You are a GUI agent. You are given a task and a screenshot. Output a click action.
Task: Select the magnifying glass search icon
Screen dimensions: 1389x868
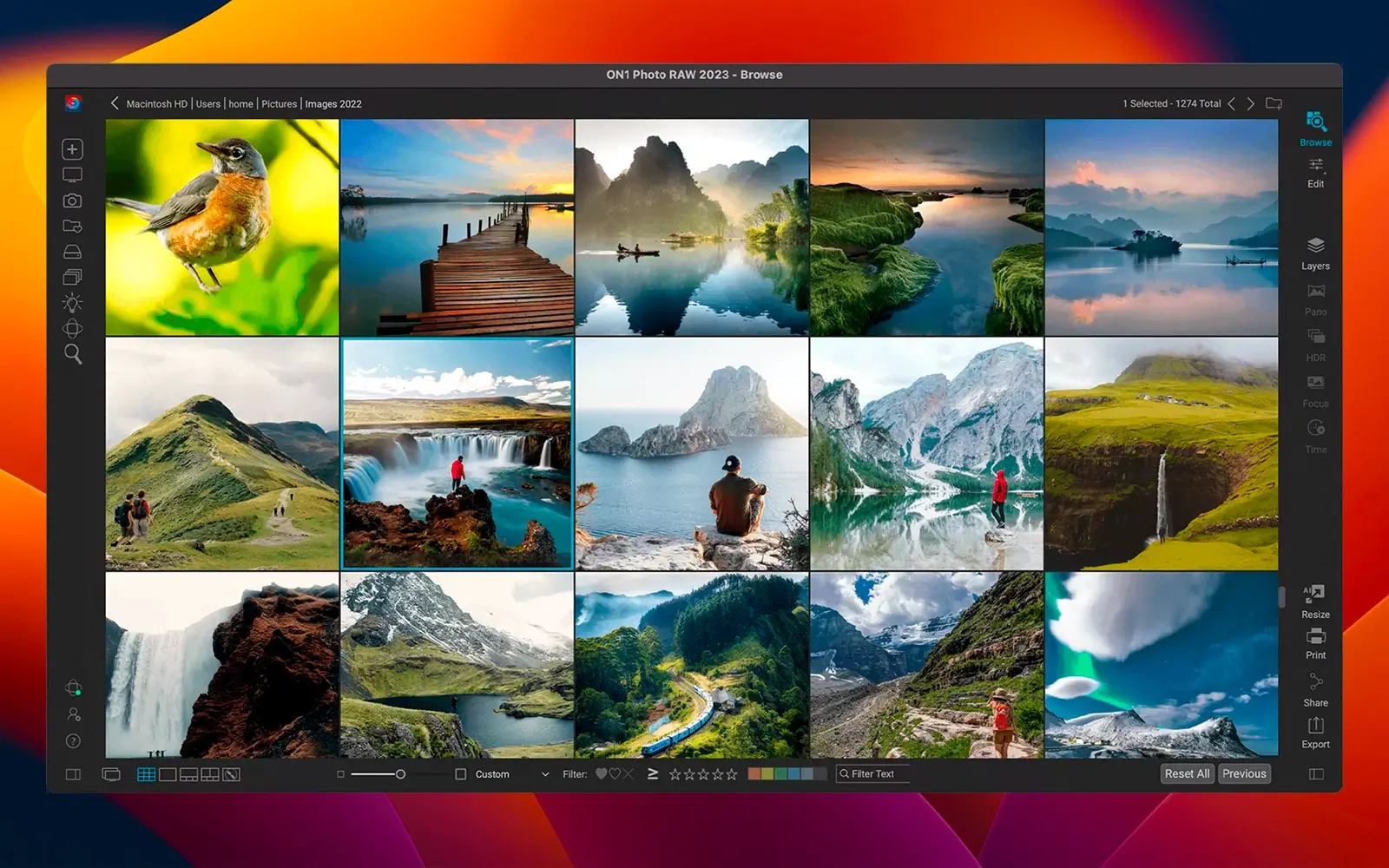(73, 354)
